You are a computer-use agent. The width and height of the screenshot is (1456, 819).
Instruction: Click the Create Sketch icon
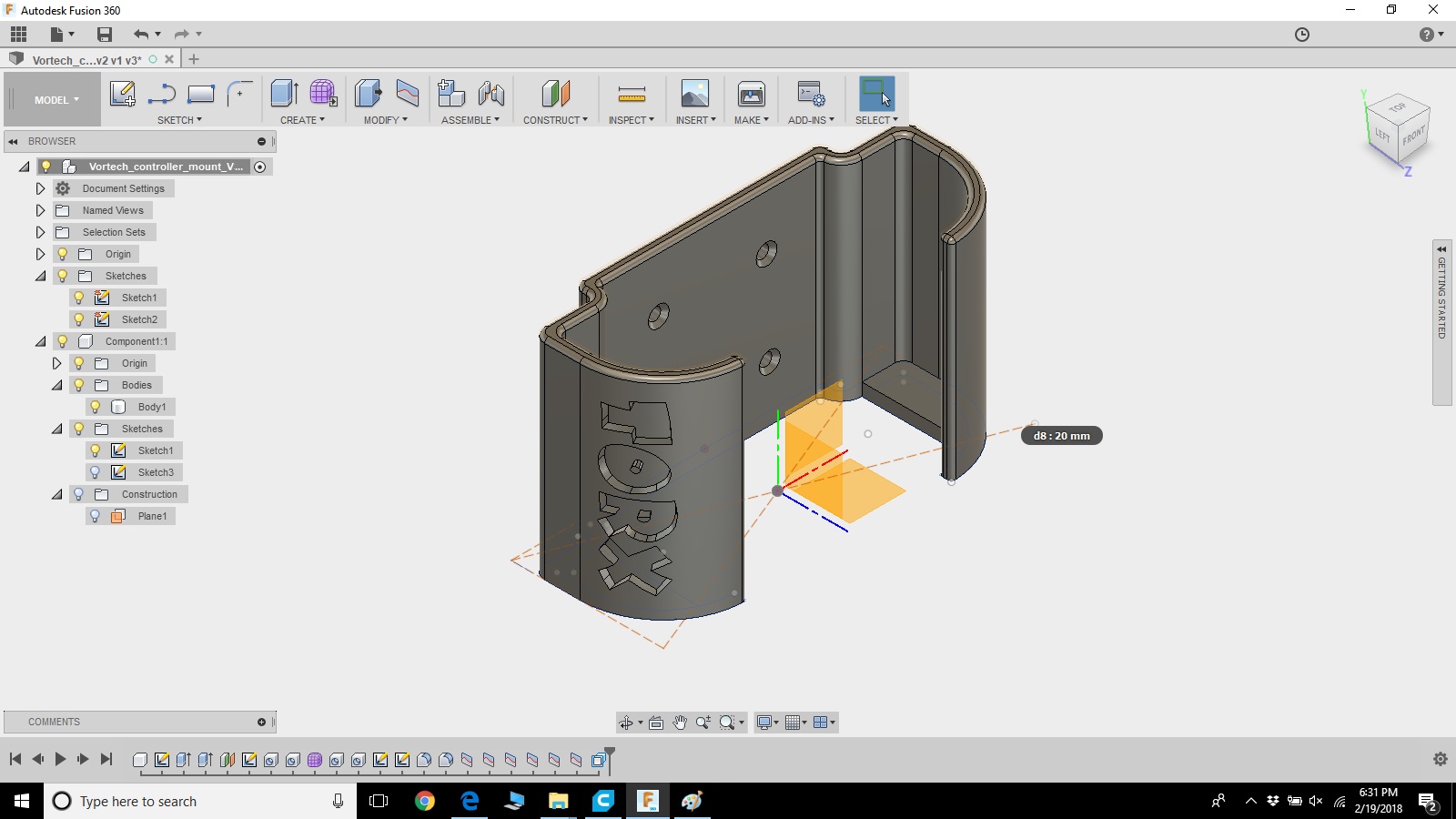pyautogui.click(x=122, y=93)
